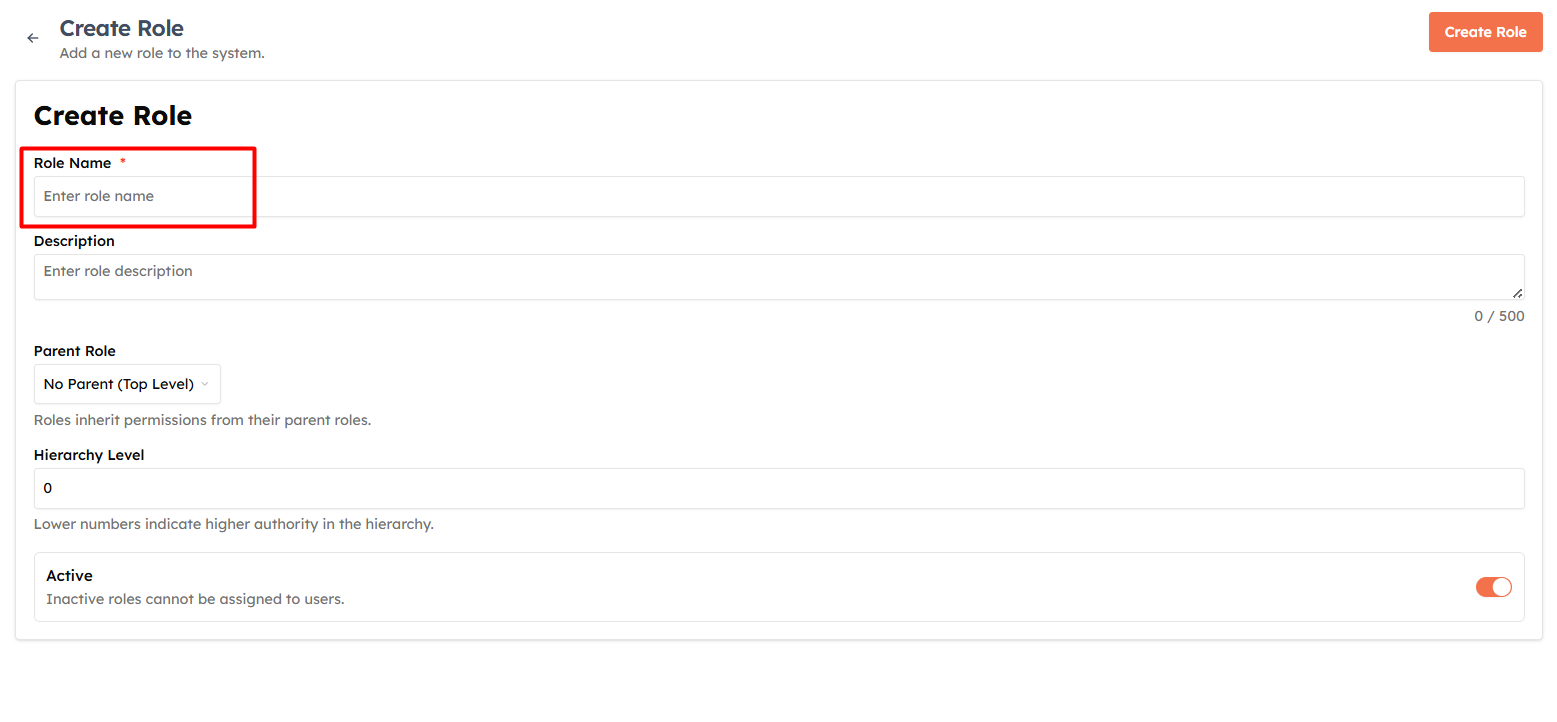1557x722 pixels.
Task: Open the No Parent (Top Level) dropdown
Action: coord(127,384)
